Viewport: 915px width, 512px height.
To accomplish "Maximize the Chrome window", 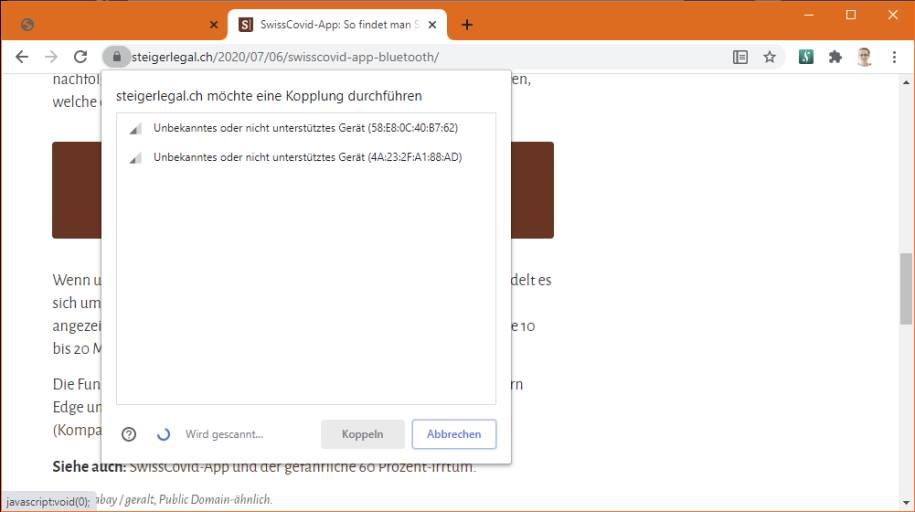I will (x=851, y=15).
